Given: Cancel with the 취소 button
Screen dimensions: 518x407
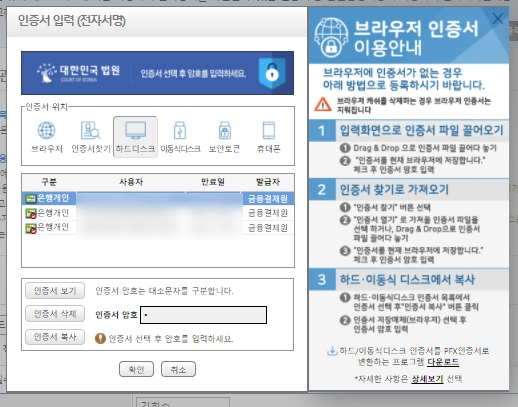Looking at the screenshot, I should 178,369.
